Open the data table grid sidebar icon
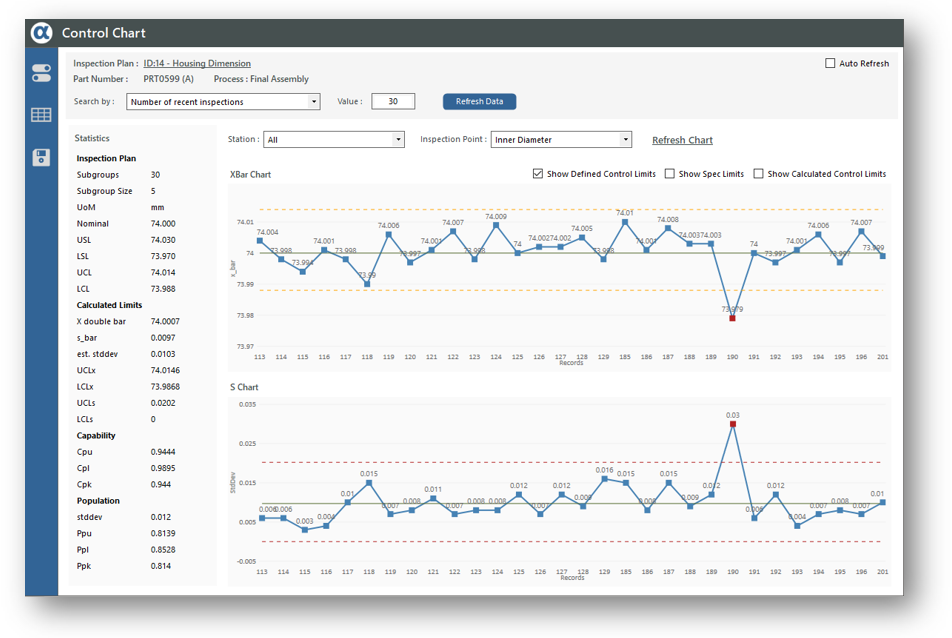The image size is (952, 638). point(41,115)
